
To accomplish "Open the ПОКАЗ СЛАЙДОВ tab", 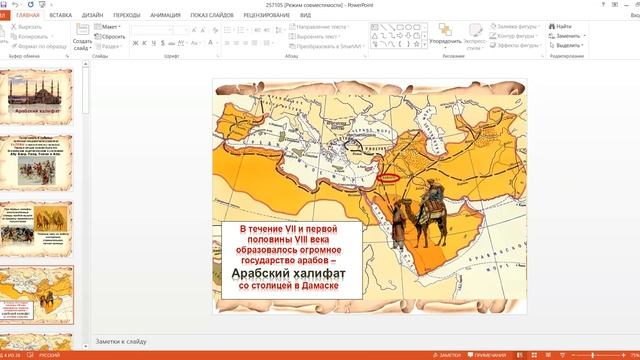I will (212, 15).
